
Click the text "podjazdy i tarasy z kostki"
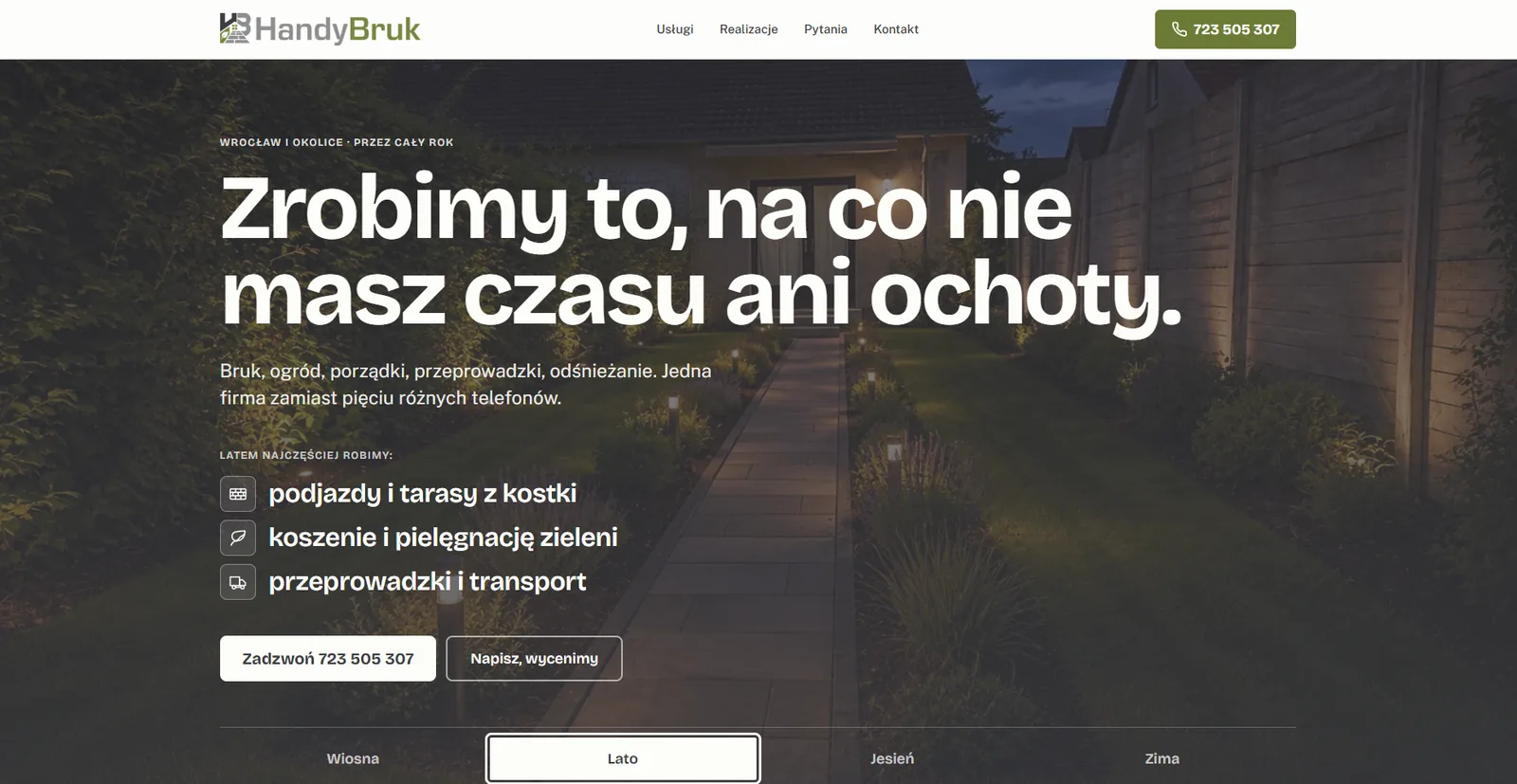point(423,494)
